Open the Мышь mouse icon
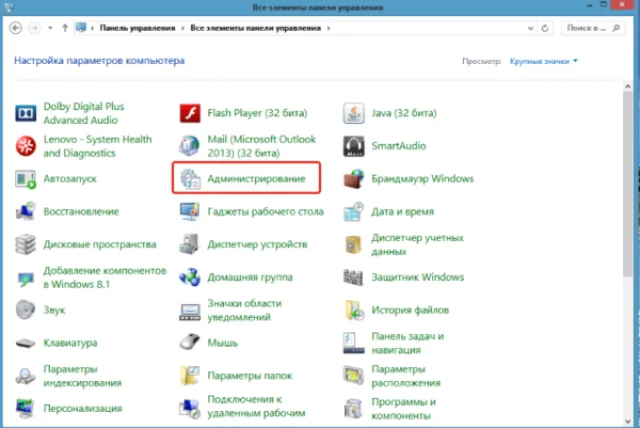This screenshot has height=428, width=640. pyautogui.click(x=190, y=342)
